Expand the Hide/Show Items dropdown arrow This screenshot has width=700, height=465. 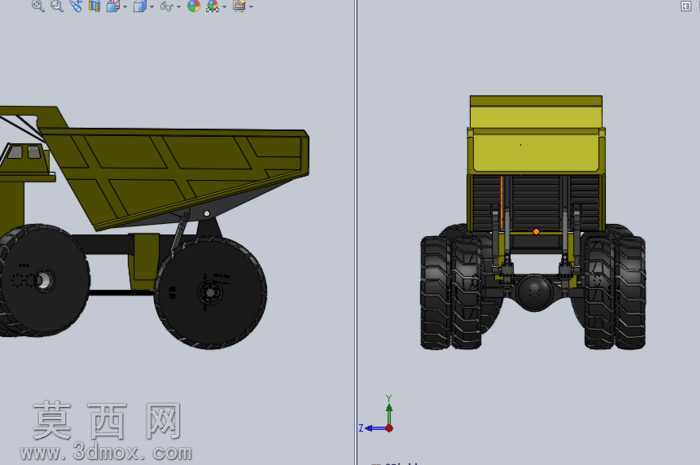(179, 7)
